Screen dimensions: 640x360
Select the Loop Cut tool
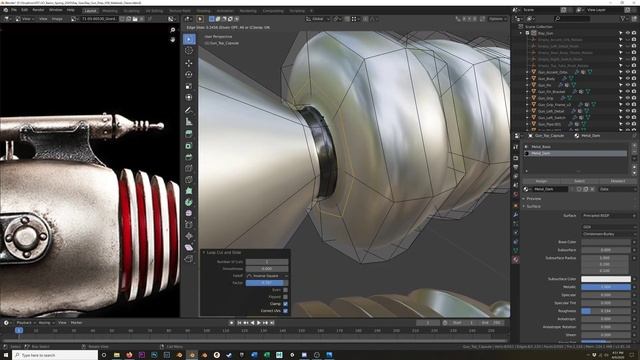[189, 168]
